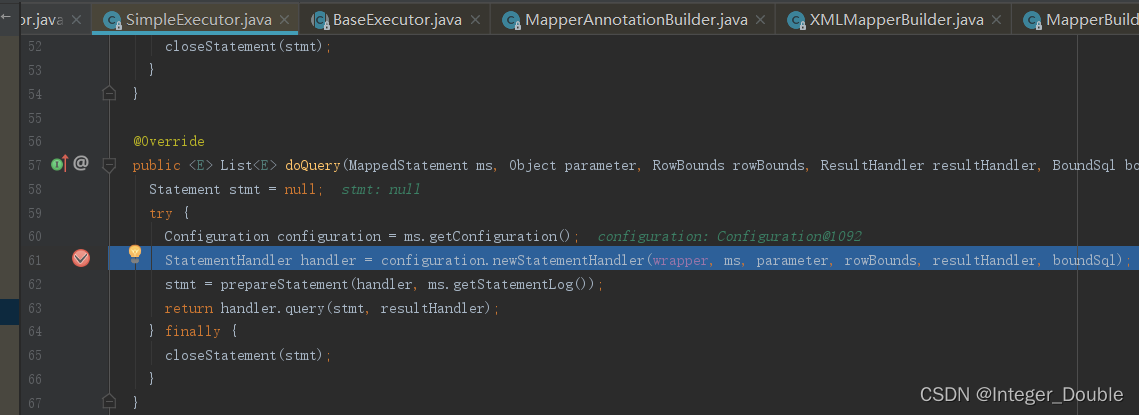Click inline hint 'configuration: Configuration@1092'
1139x415 pixels.
(730, 236)
